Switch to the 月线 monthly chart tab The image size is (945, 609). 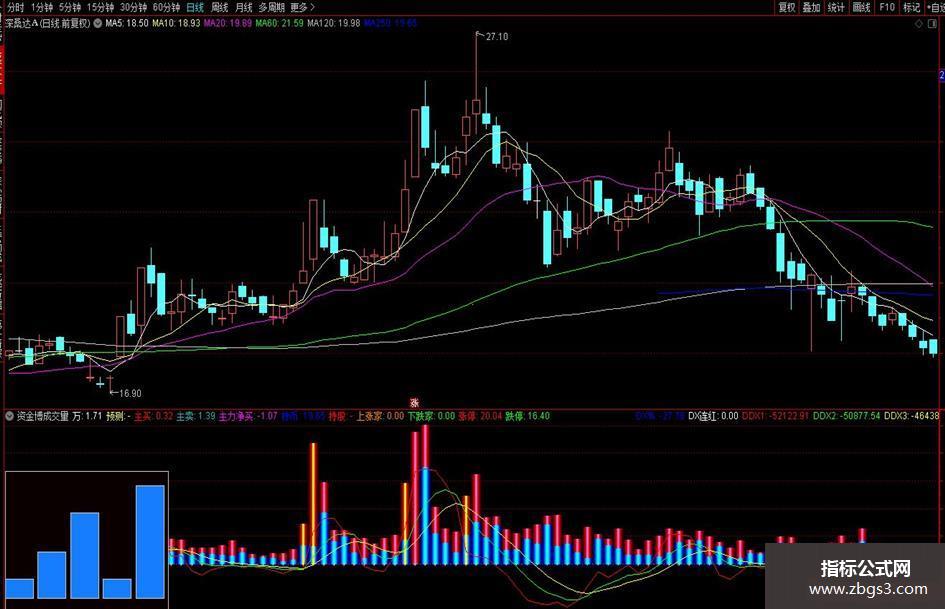[243, 7]
